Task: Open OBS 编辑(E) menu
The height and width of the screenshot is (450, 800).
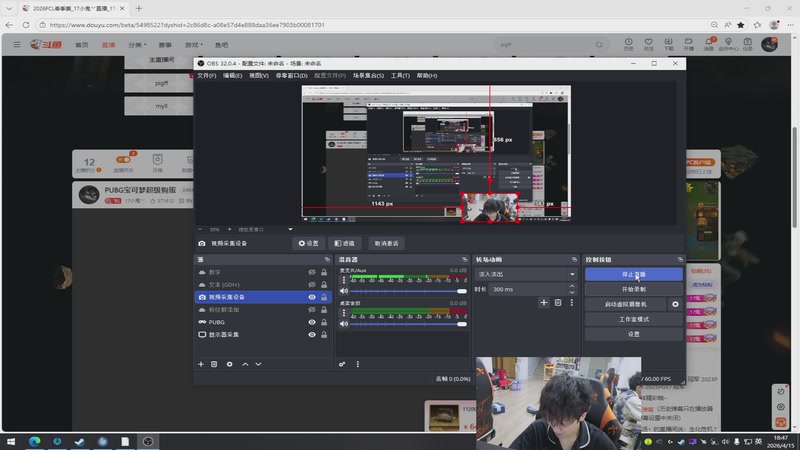Action: 232,76
